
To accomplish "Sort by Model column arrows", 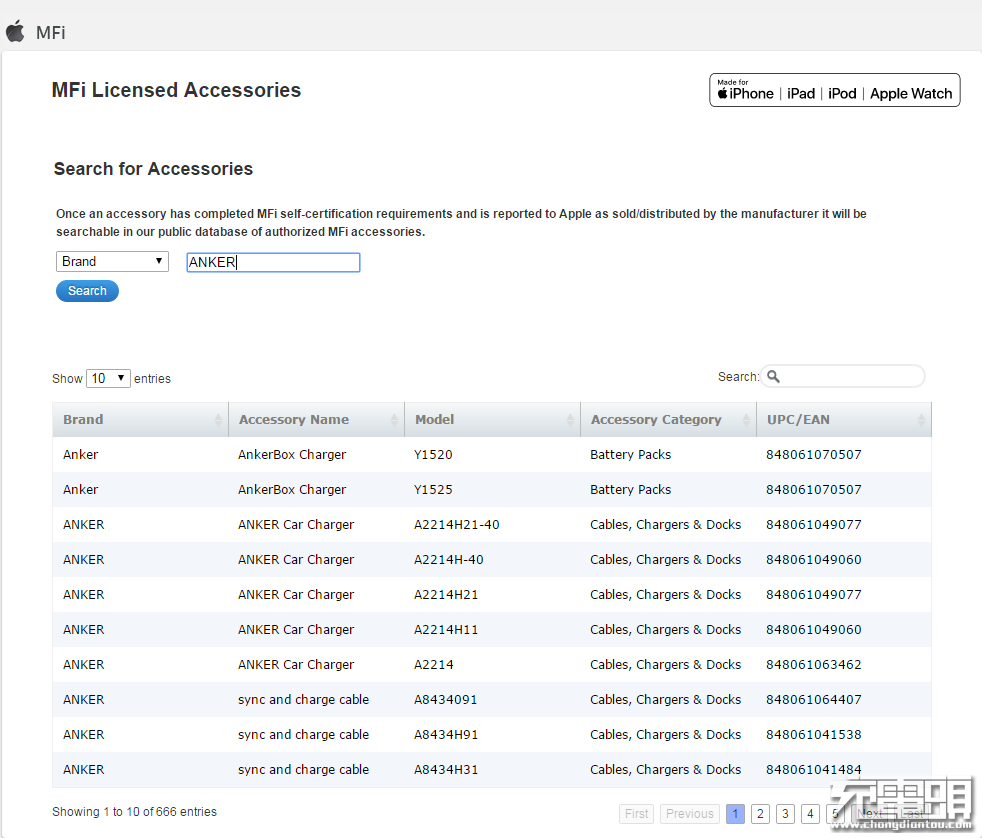I will (x=570, y=420).
